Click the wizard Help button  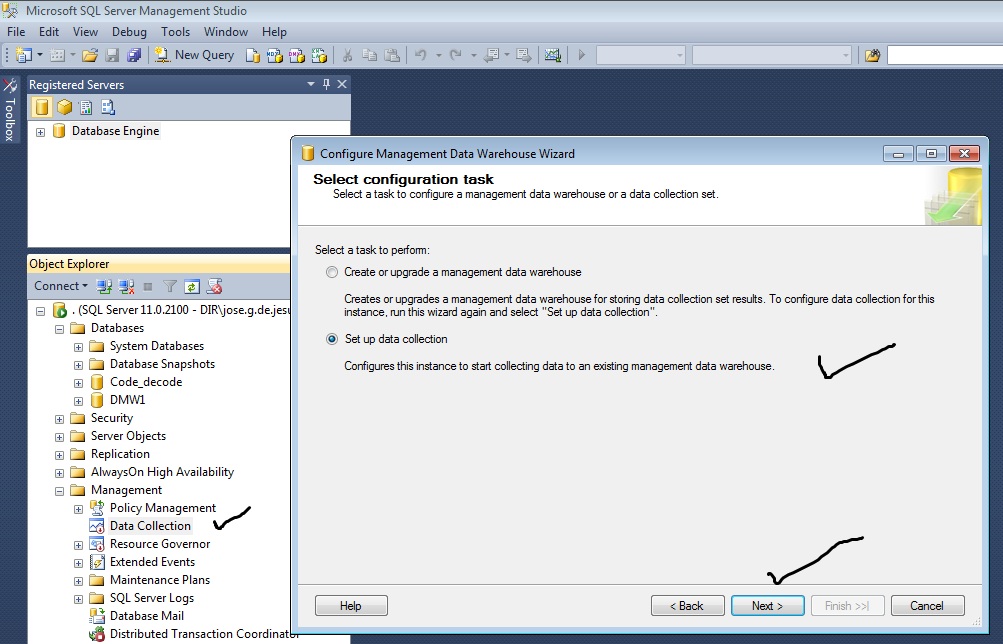(351, 606)
